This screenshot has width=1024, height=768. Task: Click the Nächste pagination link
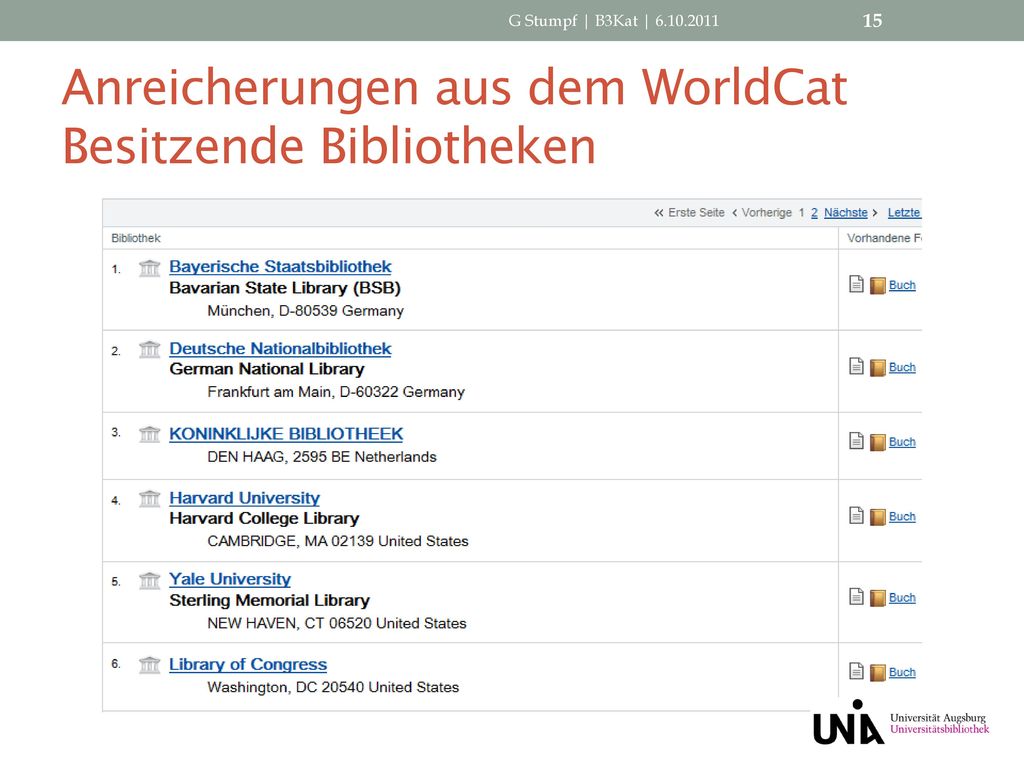tap(846, 213)
